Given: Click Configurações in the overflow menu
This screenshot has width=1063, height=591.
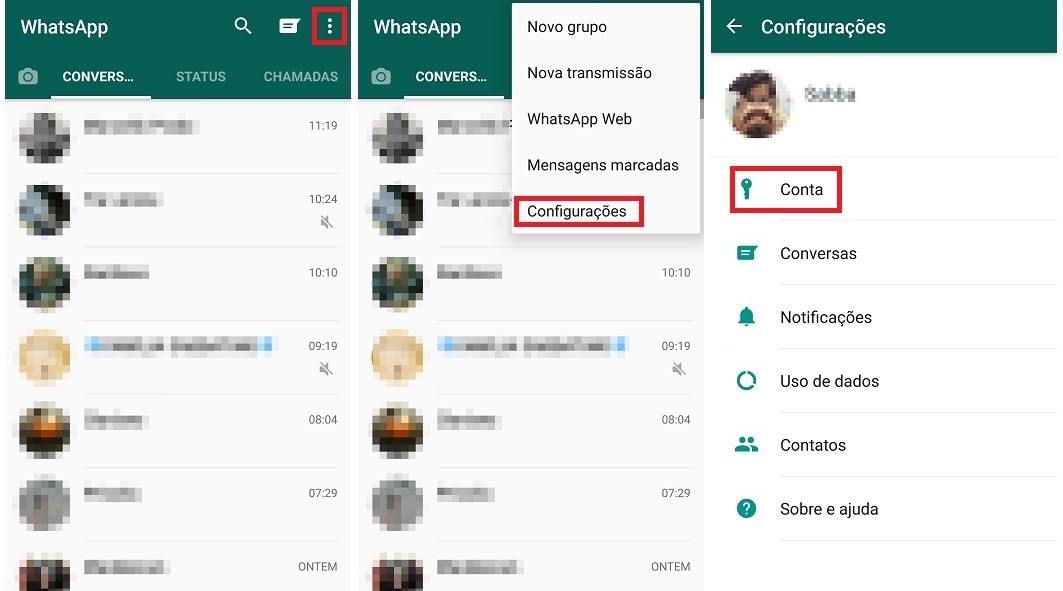Looking at the screenshot, I should tap(577, 211).
